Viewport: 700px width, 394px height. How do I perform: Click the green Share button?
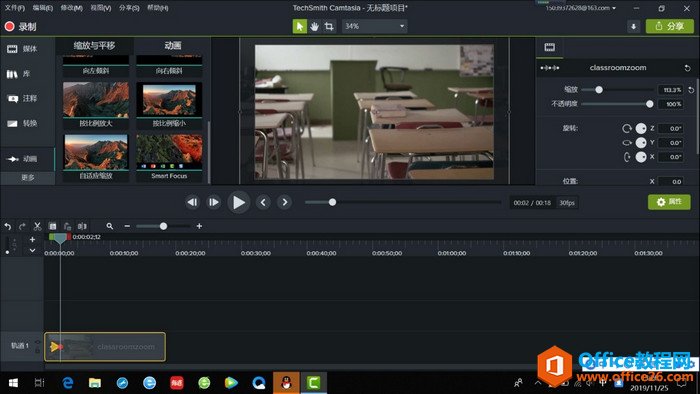[x=670, y=26]
